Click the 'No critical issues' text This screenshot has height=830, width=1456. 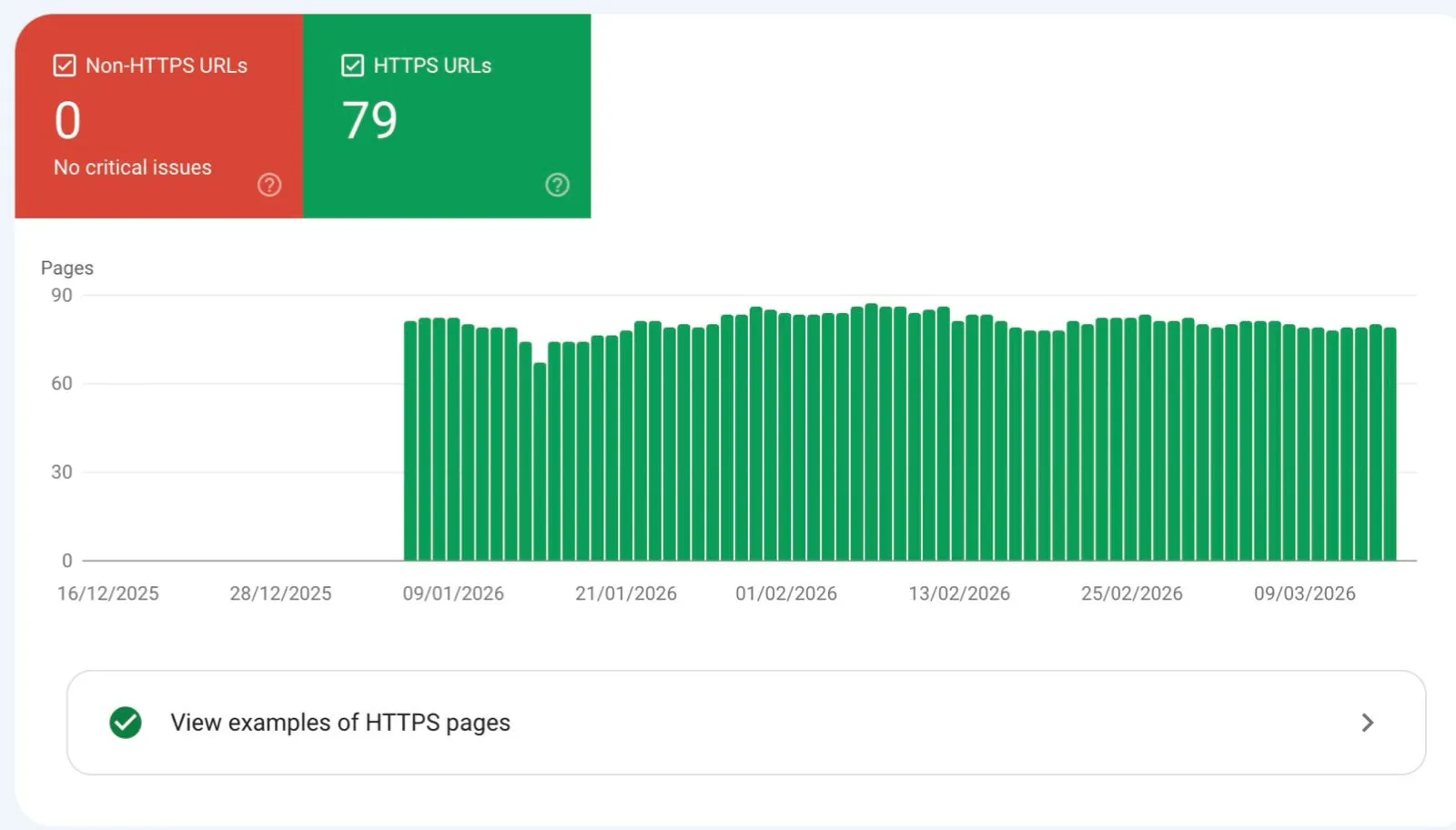tap(133, 167)
